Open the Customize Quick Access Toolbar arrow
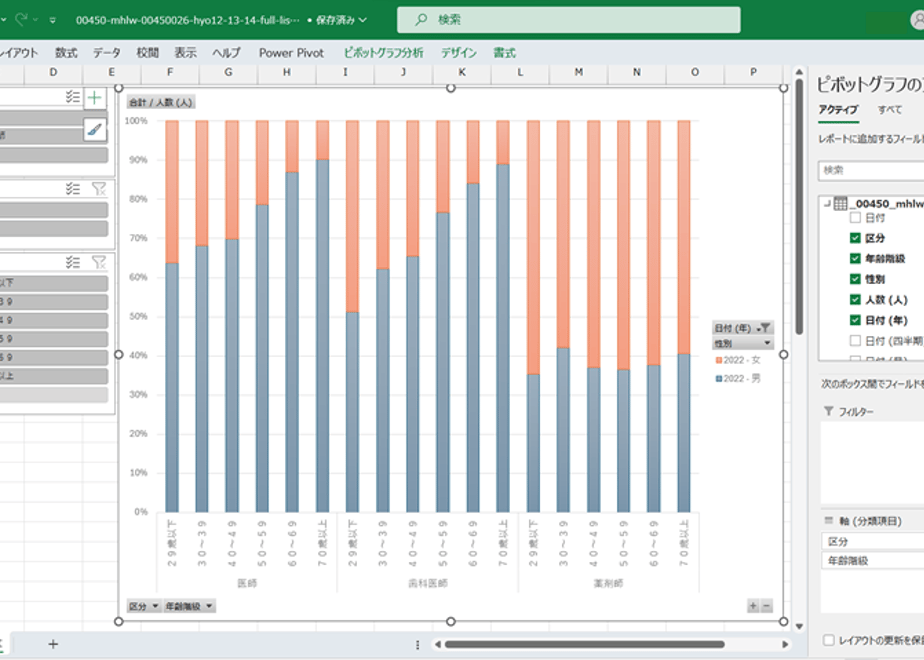The image size is (924, 660). [52, 20]
